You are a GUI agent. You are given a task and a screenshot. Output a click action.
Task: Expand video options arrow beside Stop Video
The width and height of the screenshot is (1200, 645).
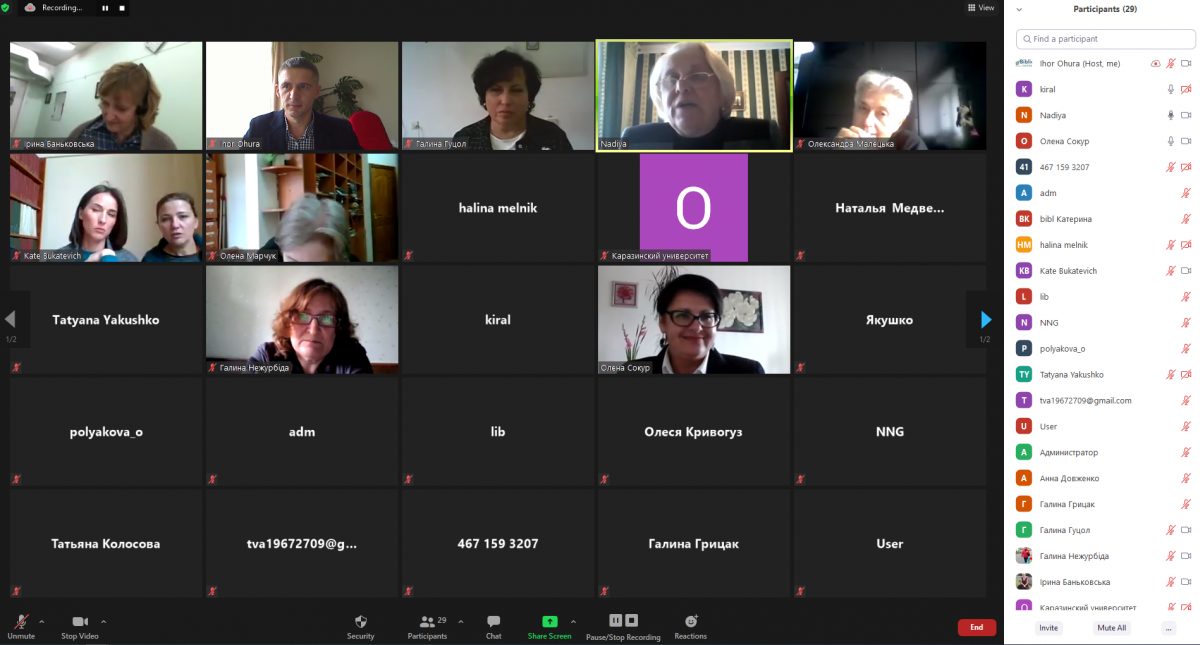[103, 620]
